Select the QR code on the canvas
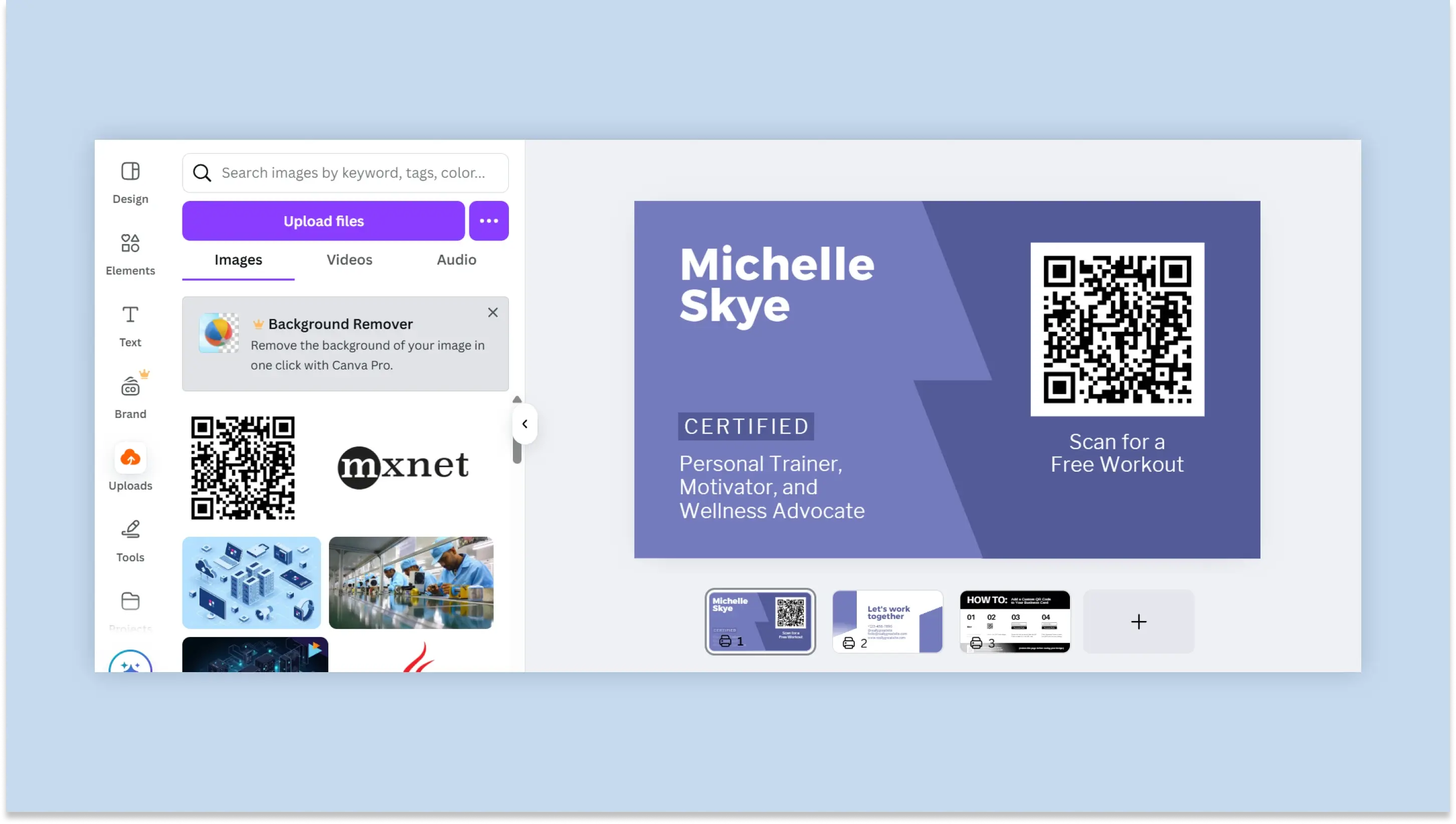The height and width of the screenshot is (824, 1456). (x=1117, y=329)
